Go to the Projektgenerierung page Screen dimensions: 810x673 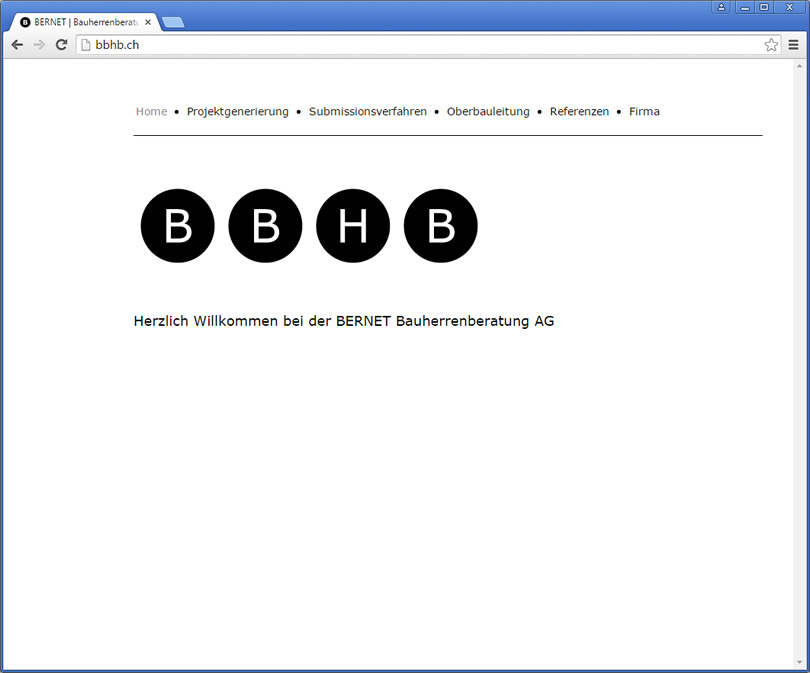(237, 112)
